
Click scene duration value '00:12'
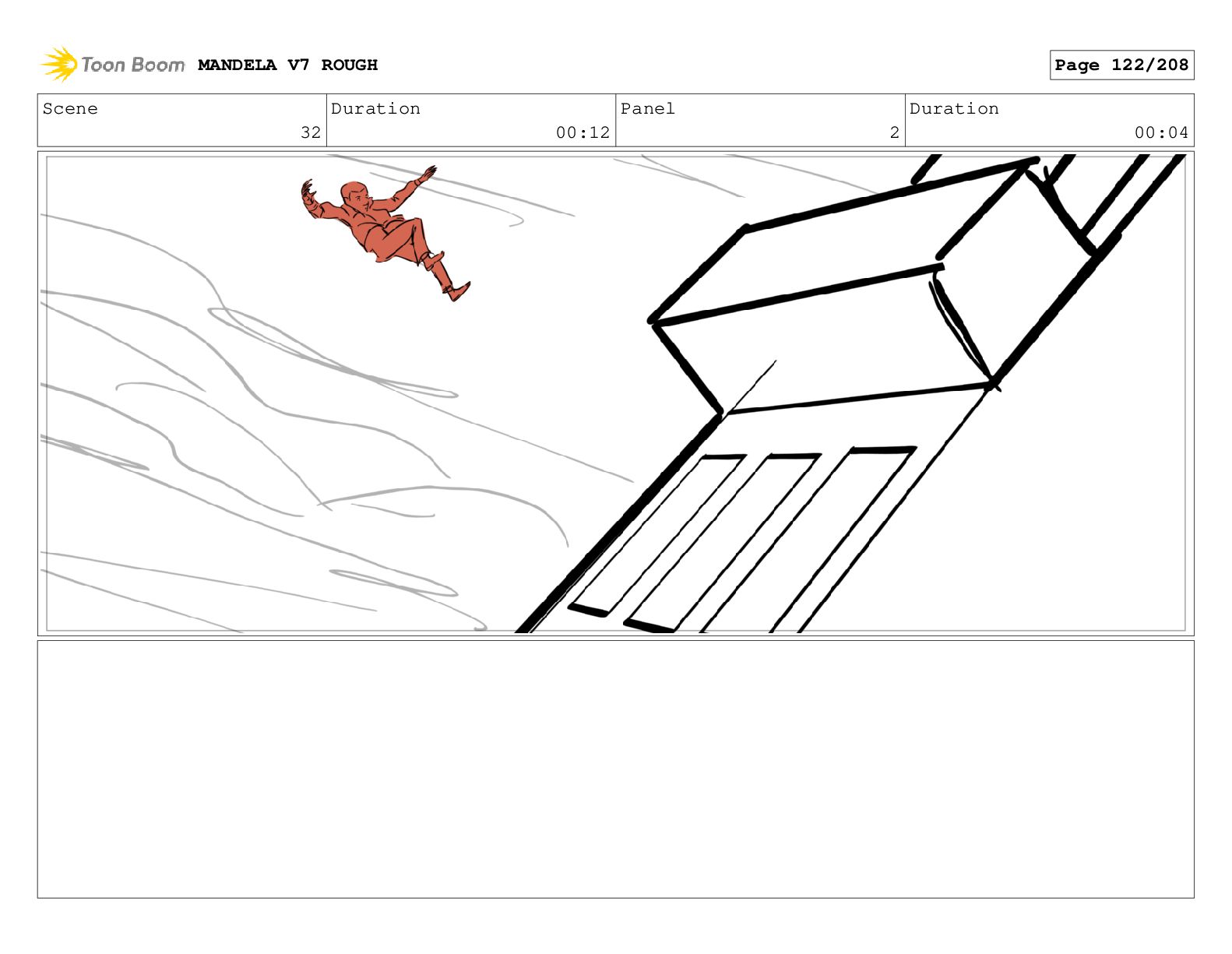[583, 132]
